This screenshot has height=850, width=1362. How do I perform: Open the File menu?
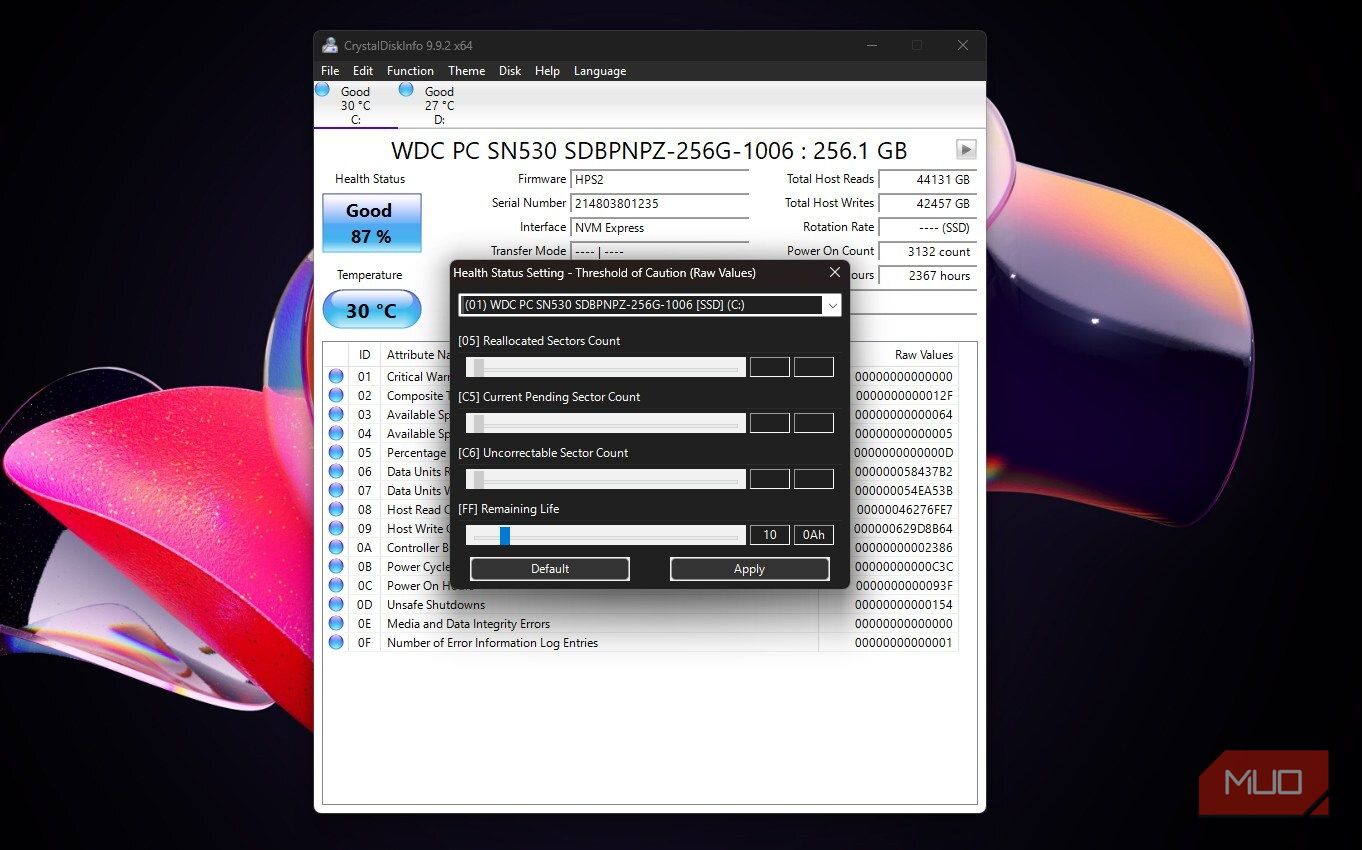click(x=330, y=71)
